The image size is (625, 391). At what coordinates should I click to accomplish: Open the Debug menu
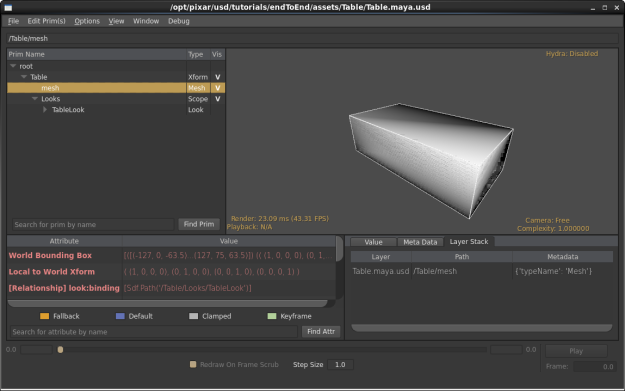[x=179, y=21]
